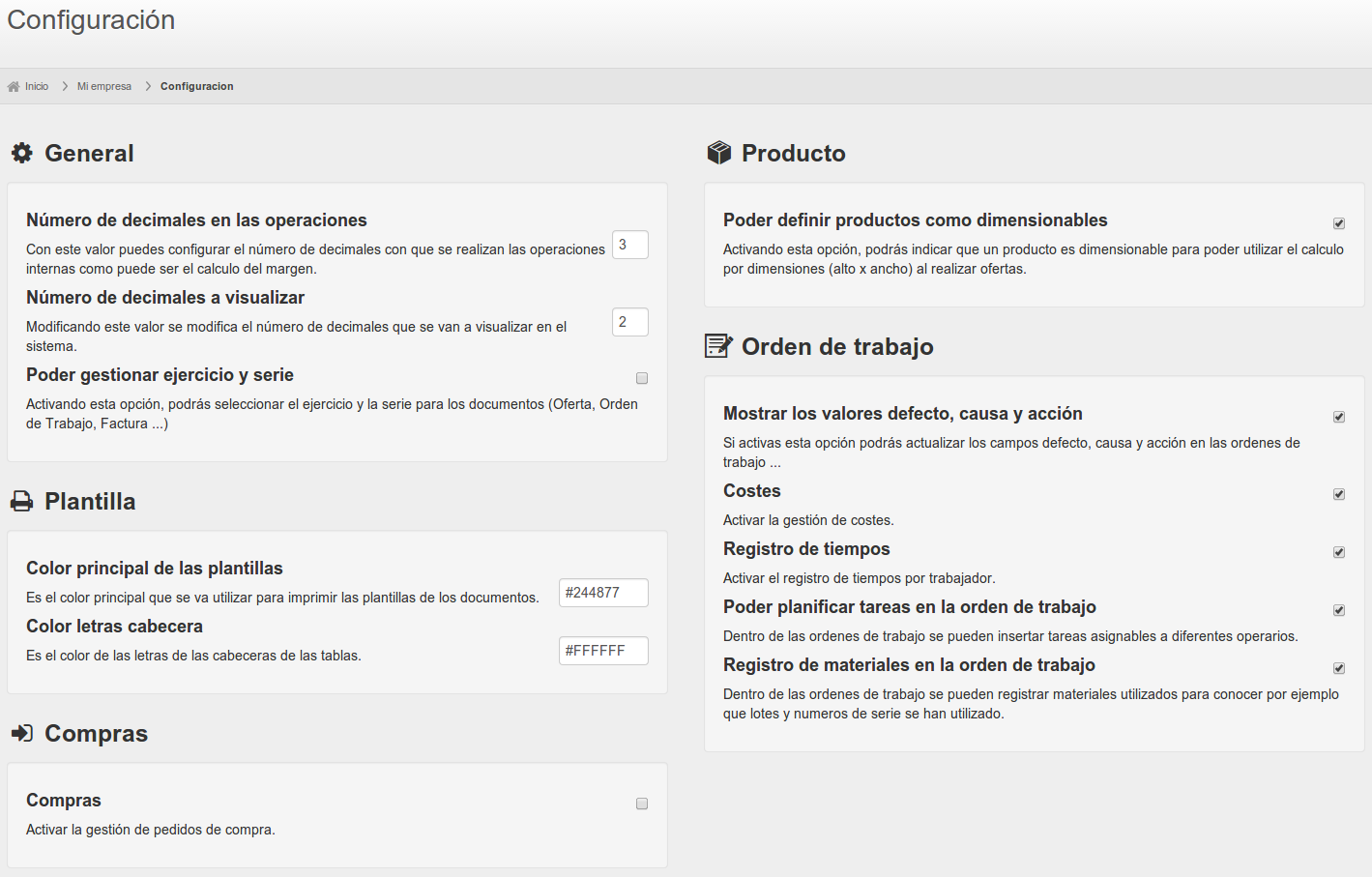Image resolution: width=1372 pixels, height=877 pixels.
Task: Enable the Compras purchase management checkbox
Action: point(642,804)
